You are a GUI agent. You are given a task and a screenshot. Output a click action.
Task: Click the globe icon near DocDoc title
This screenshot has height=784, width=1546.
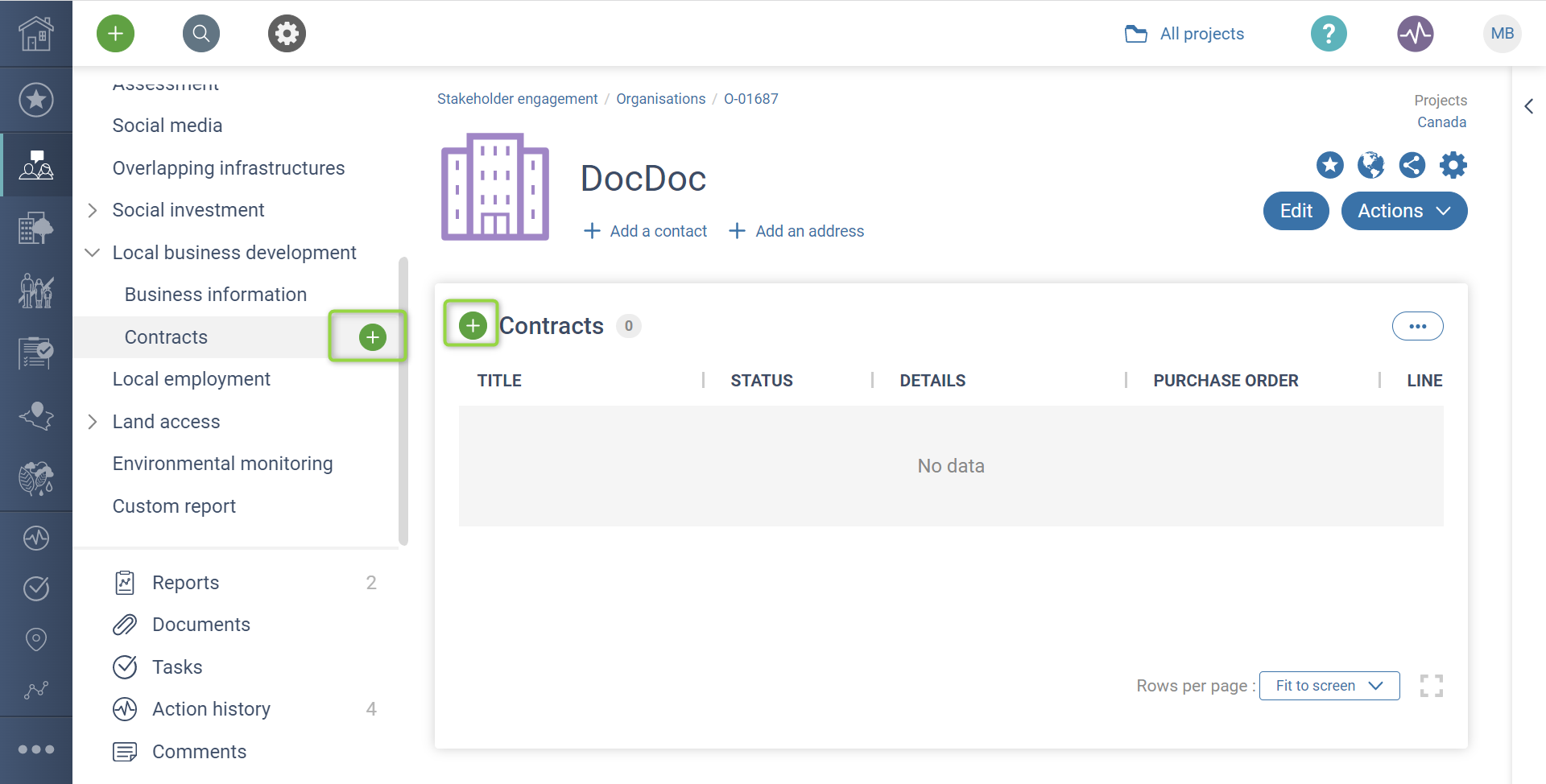click(x=1370, y=165)
